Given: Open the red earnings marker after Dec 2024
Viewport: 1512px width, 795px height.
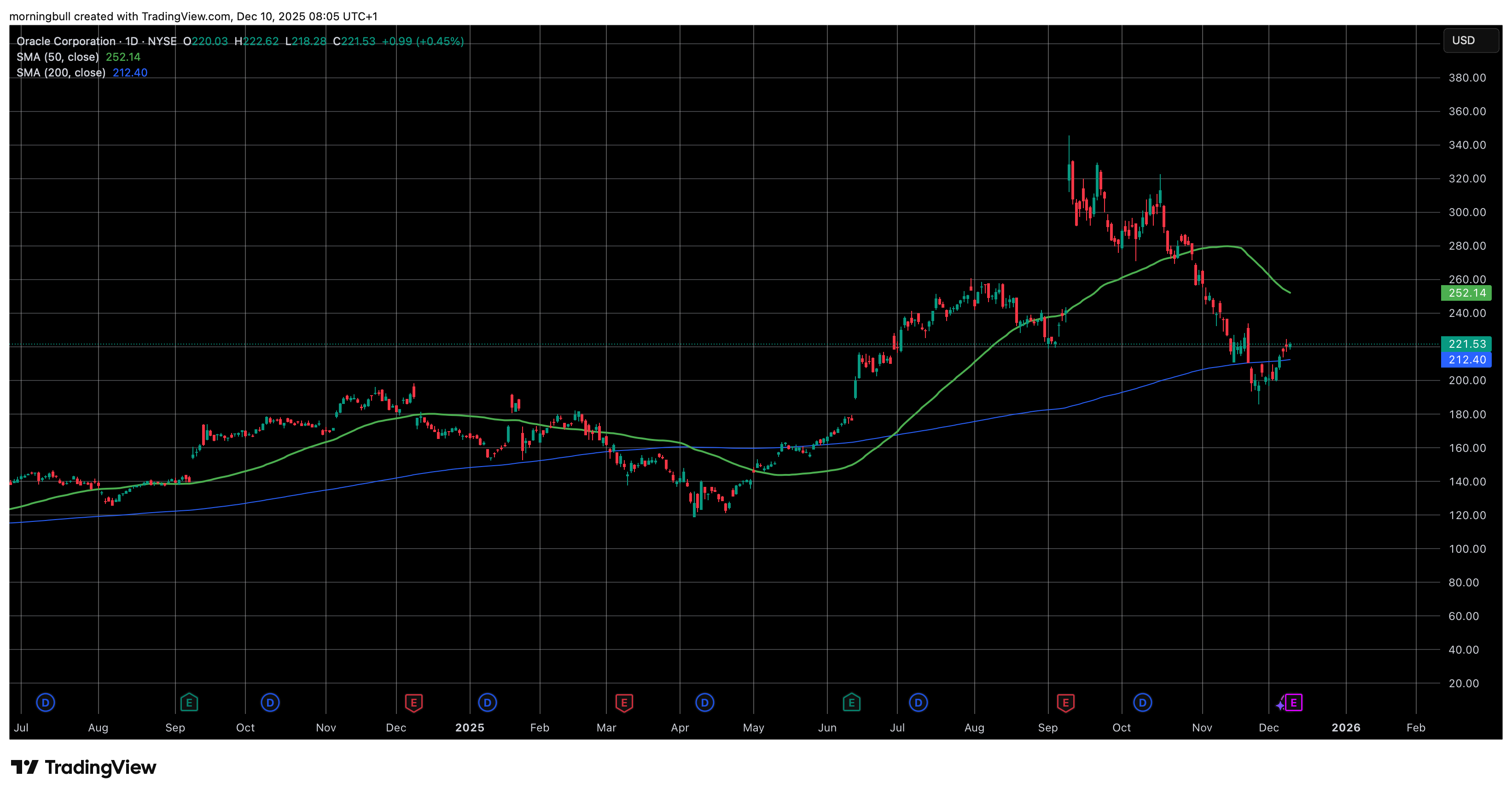Looking at the screenshot, I should [x=414, y=702].
